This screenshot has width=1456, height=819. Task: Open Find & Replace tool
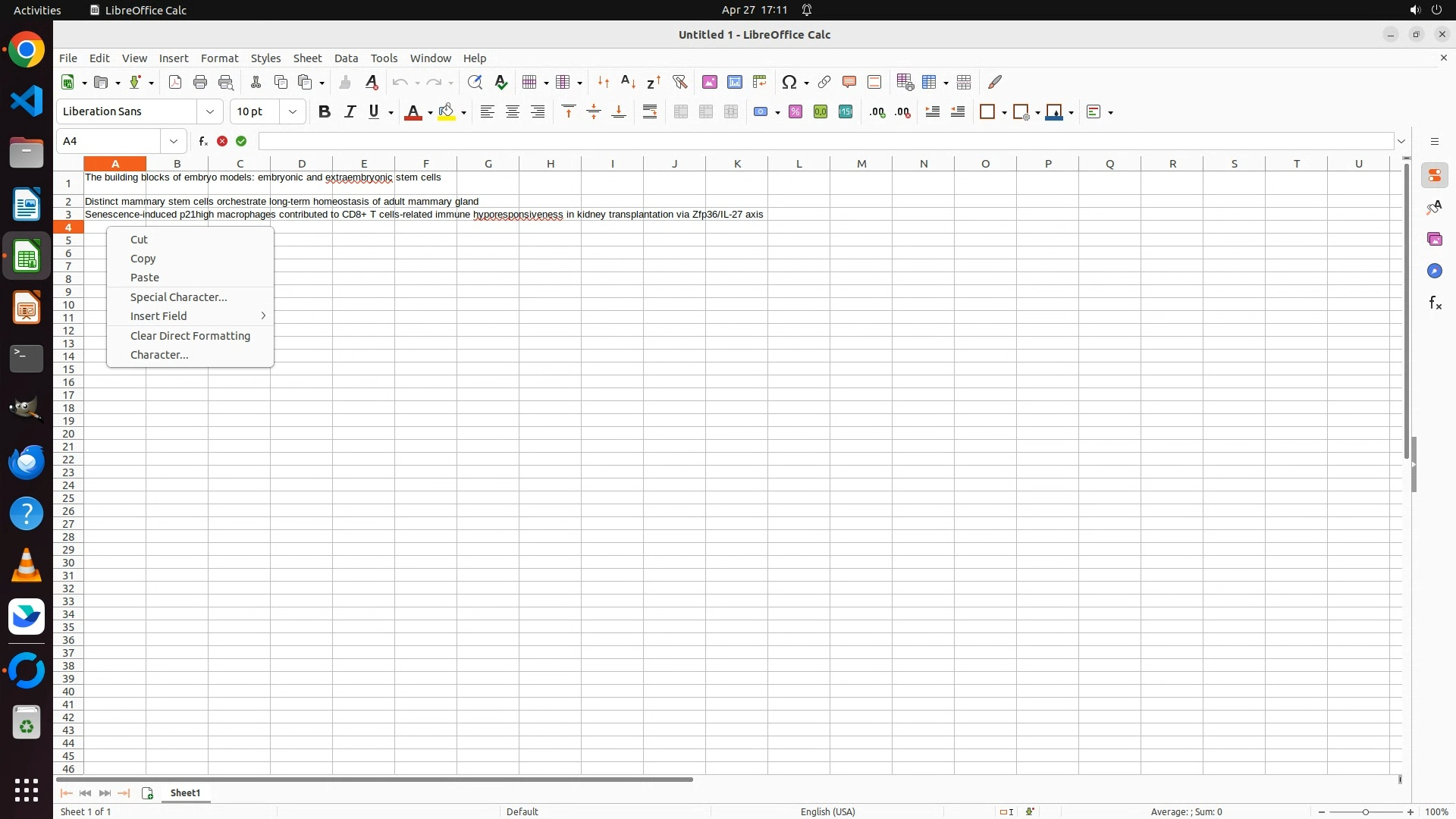click(x=475, y=82)
